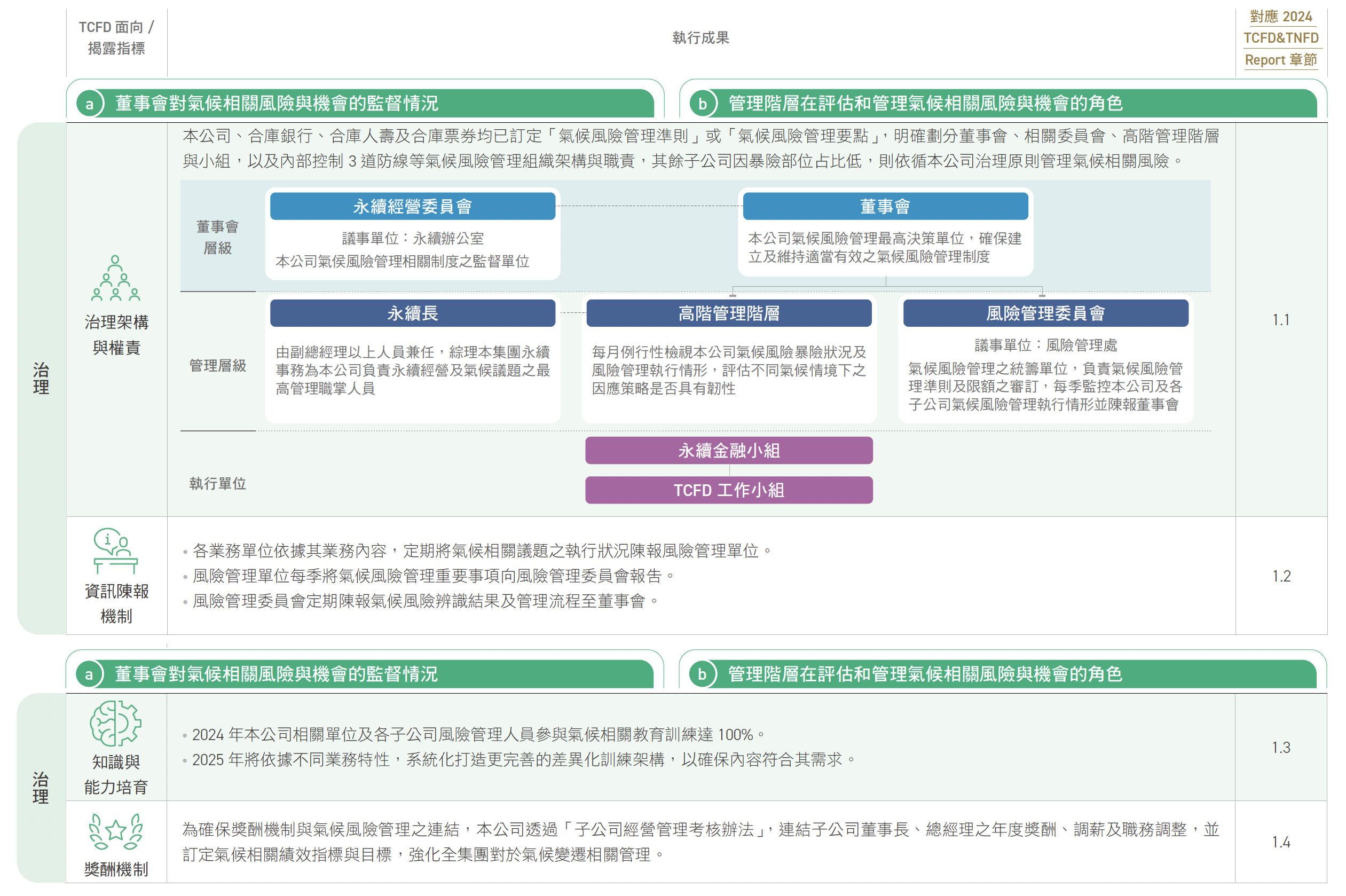This screenshot has height=896, width=1346.
Task: Select the purple TCFD 工作小組 box
Action: click(x=728, y=490)
